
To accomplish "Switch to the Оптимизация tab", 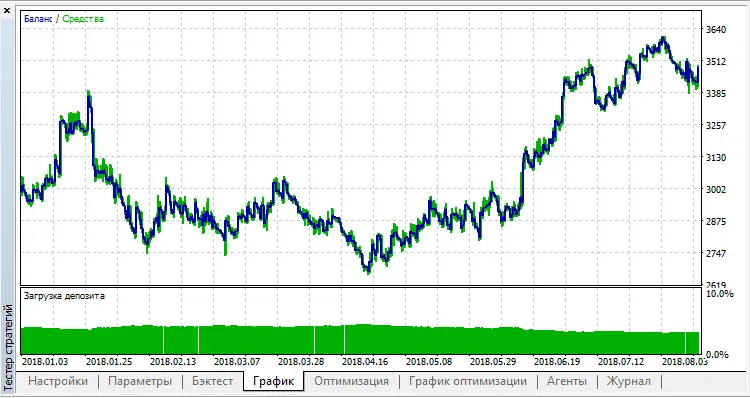I will point(351,381).
